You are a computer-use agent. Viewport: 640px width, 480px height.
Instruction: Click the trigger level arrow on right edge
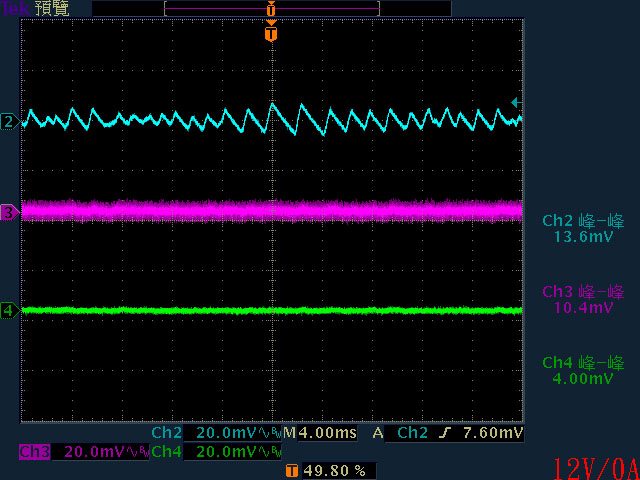coord(515,102)
